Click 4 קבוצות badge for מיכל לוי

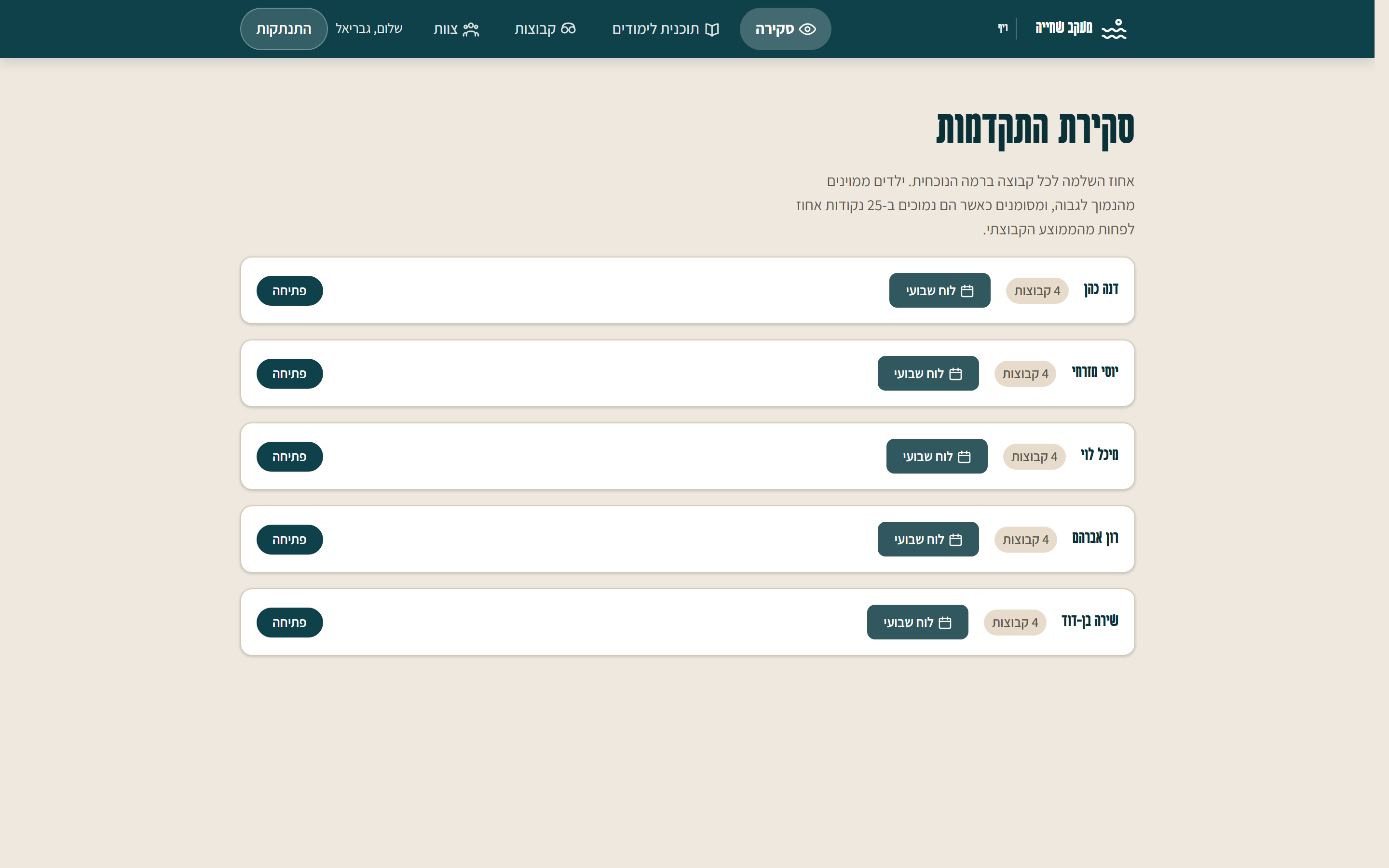pos(1035,457)
